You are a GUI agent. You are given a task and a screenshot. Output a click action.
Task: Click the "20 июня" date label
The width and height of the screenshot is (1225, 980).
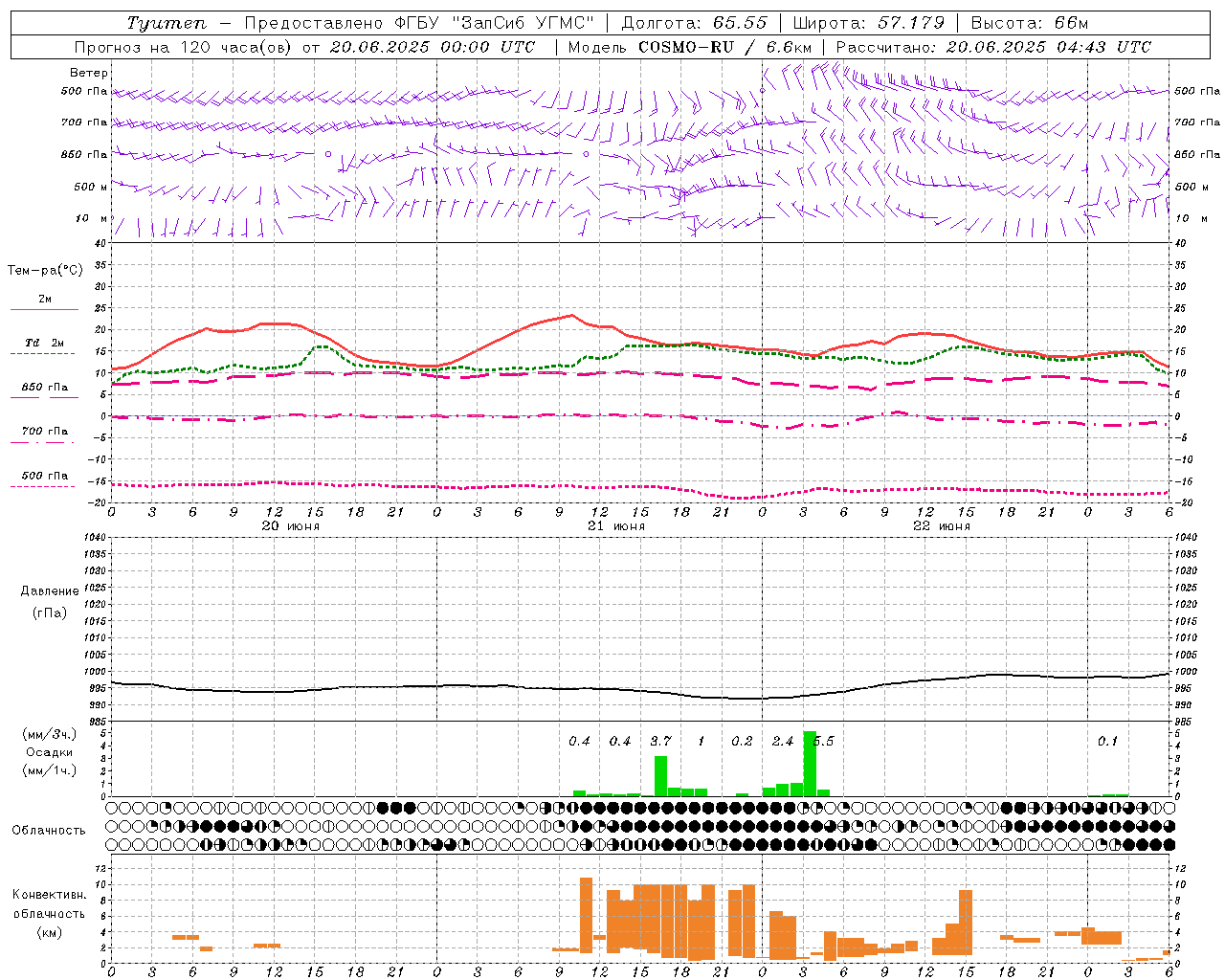click(291, 525)
